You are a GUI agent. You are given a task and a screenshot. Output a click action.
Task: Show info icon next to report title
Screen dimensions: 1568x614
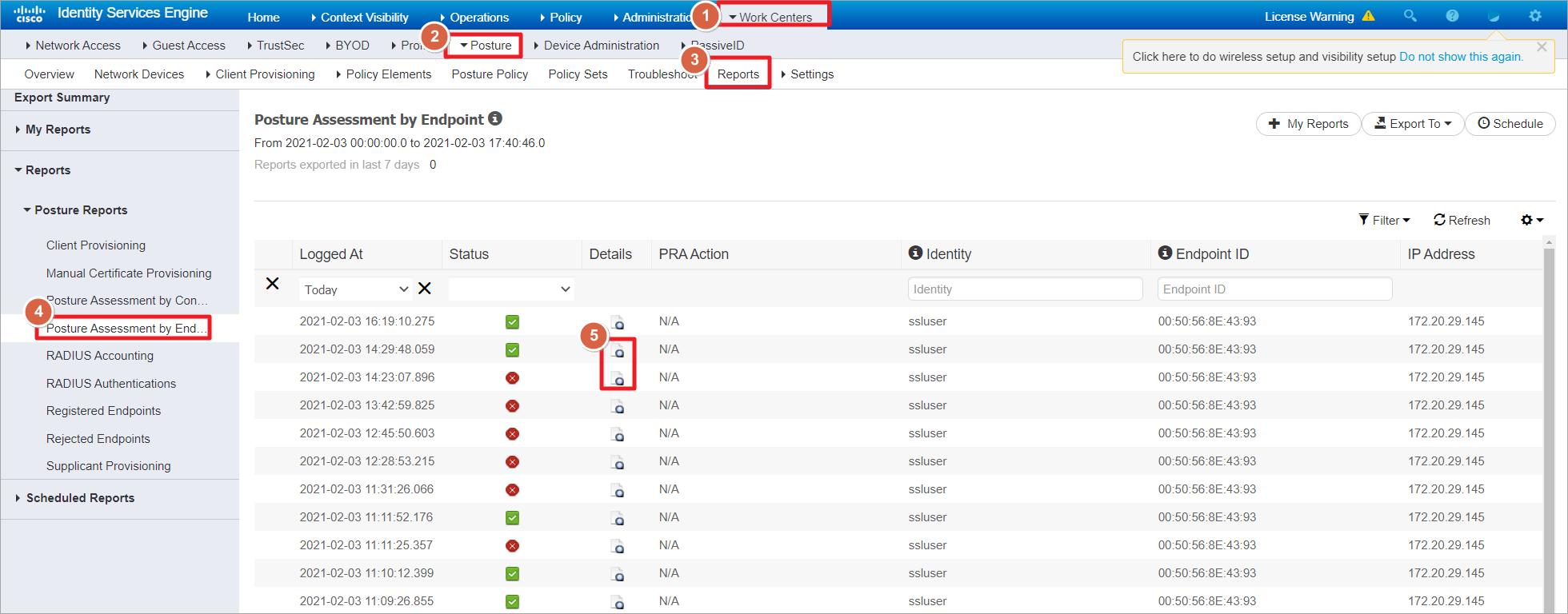(495, 118)
